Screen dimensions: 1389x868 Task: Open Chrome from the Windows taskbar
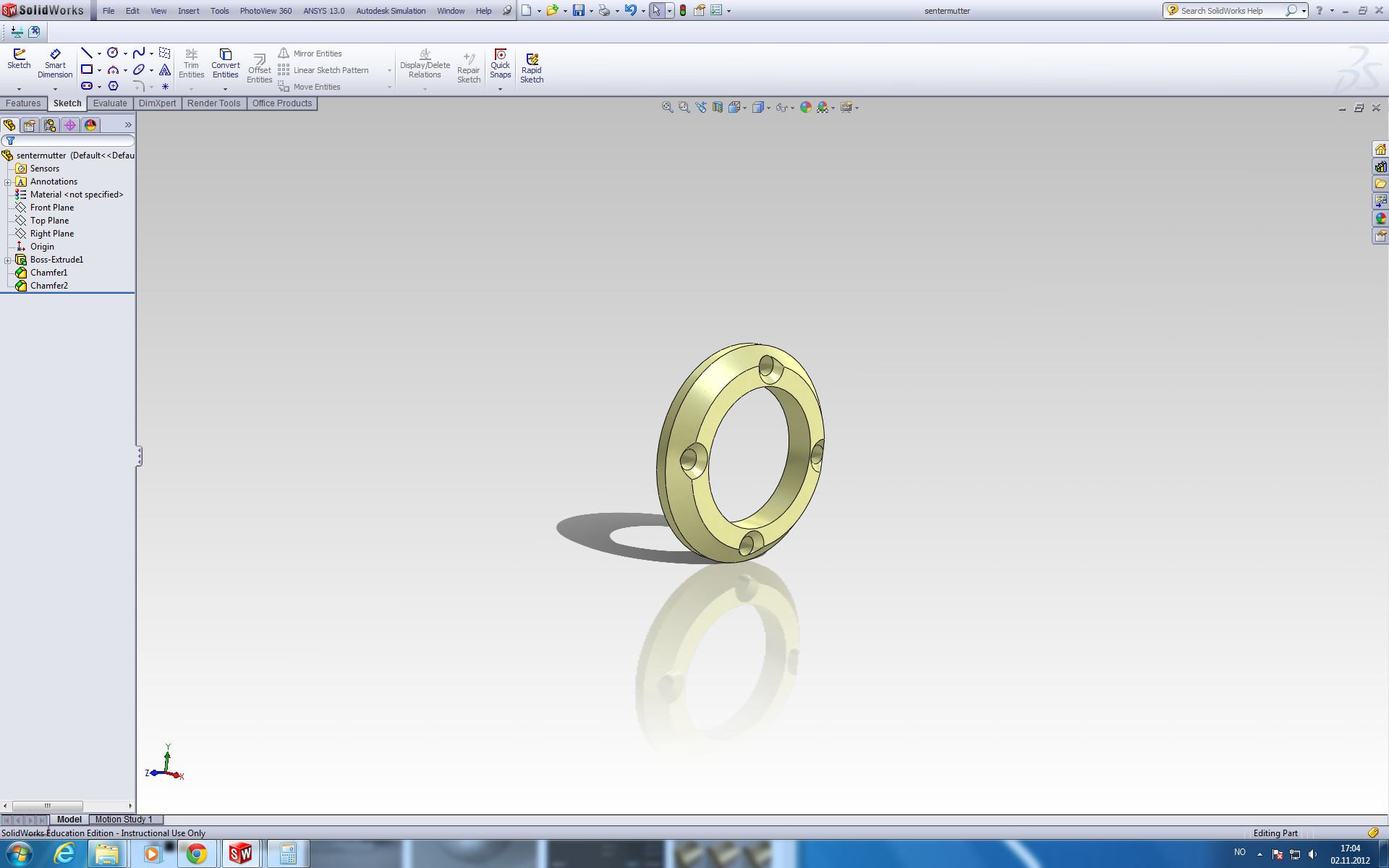coord(196,854)
